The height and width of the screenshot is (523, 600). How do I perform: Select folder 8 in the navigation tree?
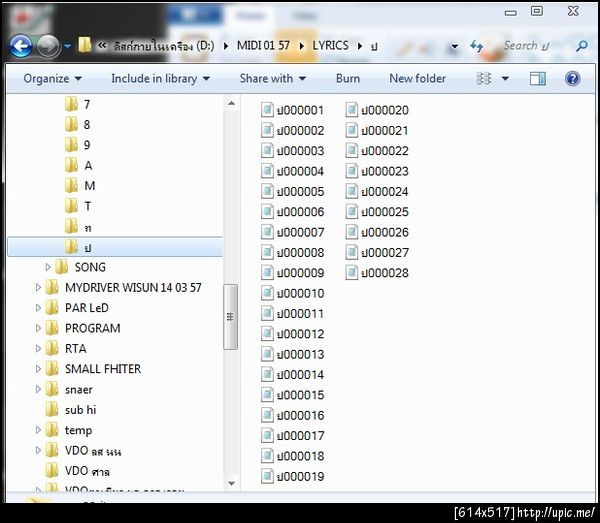78,124
